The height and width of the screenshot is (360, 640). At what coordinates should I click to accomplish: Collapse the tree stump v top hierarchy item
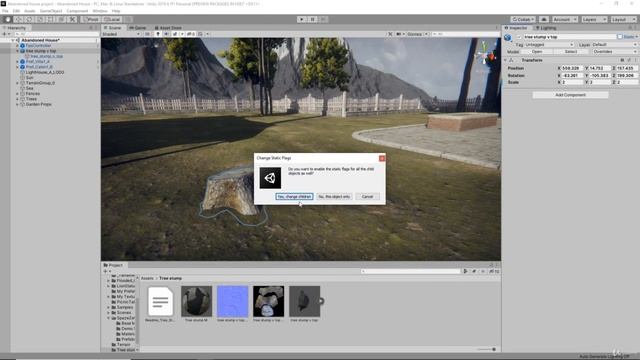pyautogui.click(x=18, y=51)
